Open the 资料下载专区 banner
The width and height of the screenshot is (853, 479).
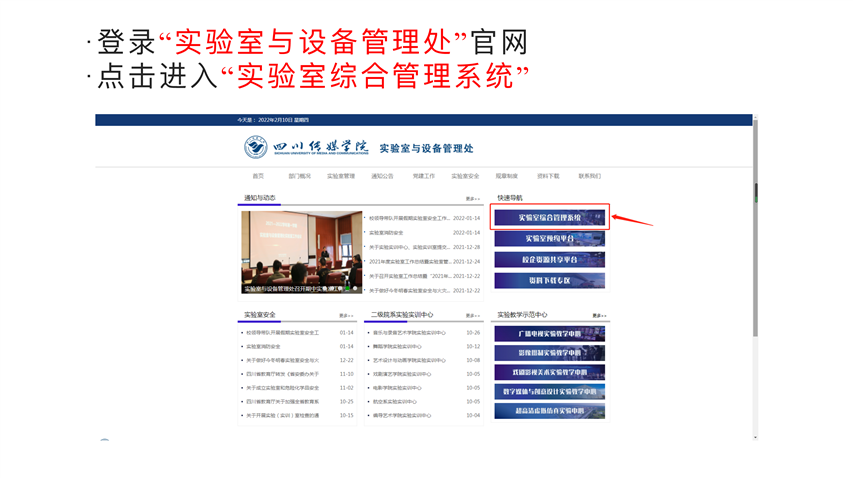(x=549, y=281)
